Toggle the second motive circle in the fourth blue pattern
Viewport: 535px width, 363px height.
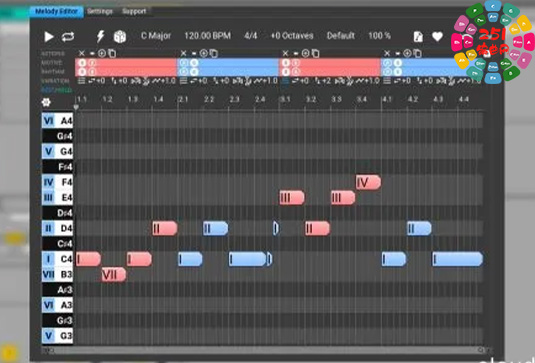[398, 63]
